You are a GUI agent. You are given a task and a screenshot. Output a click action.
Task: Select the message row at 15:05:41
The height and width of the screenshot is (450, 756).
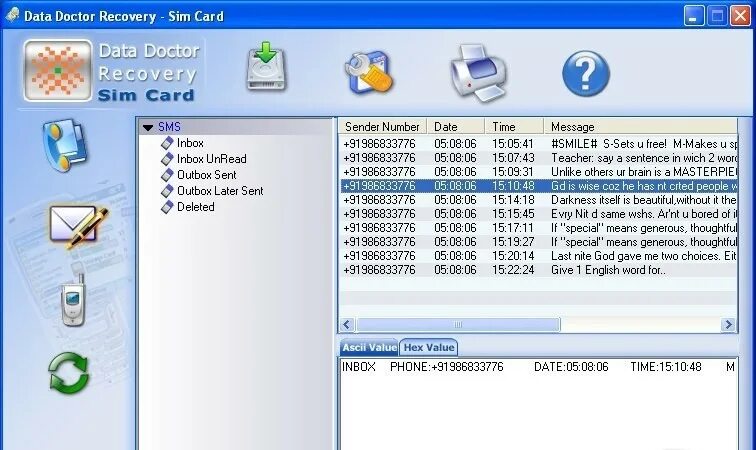click(539, 144)
